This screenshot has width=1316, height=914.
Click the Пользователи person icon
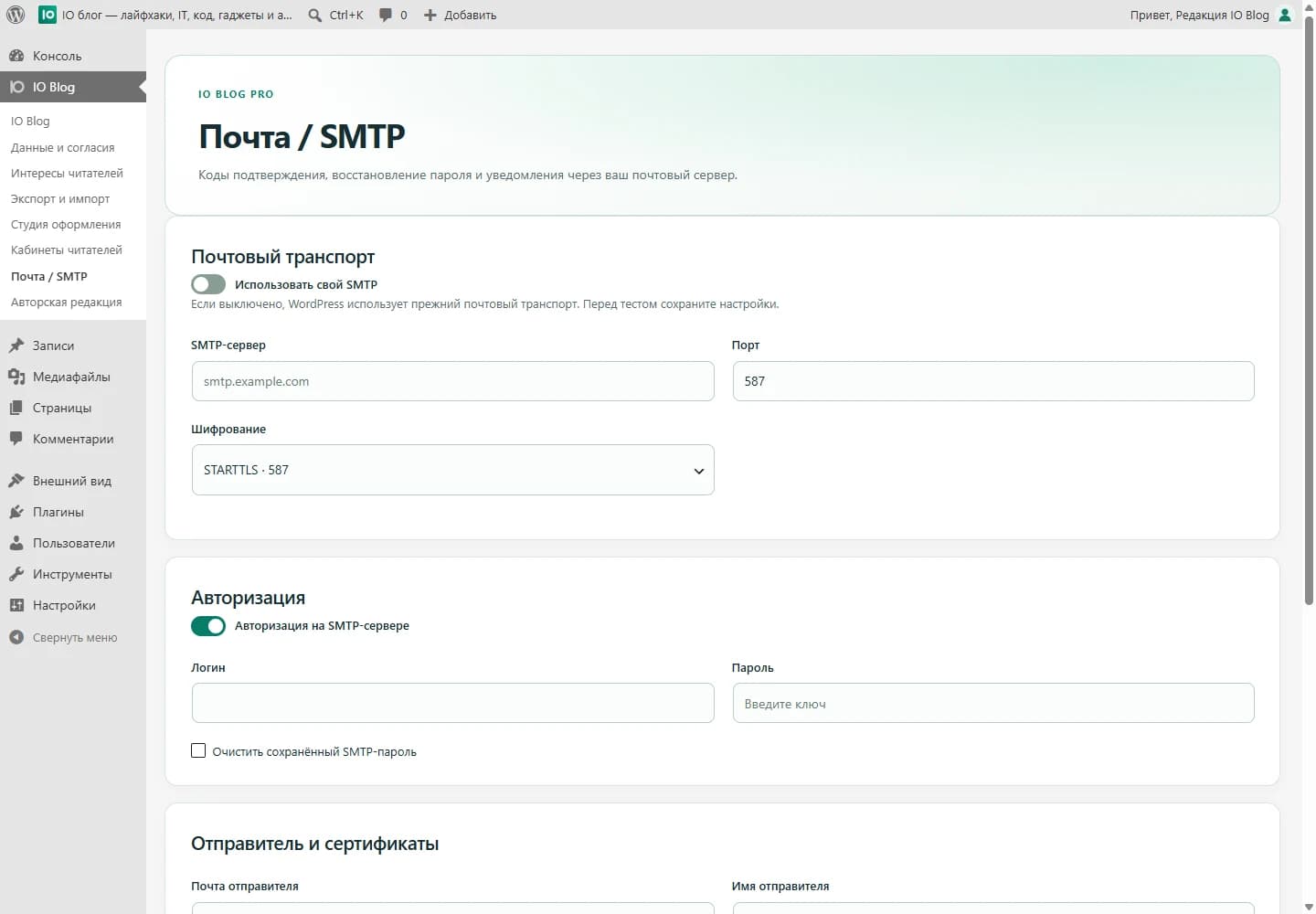[x=16, y=543]
